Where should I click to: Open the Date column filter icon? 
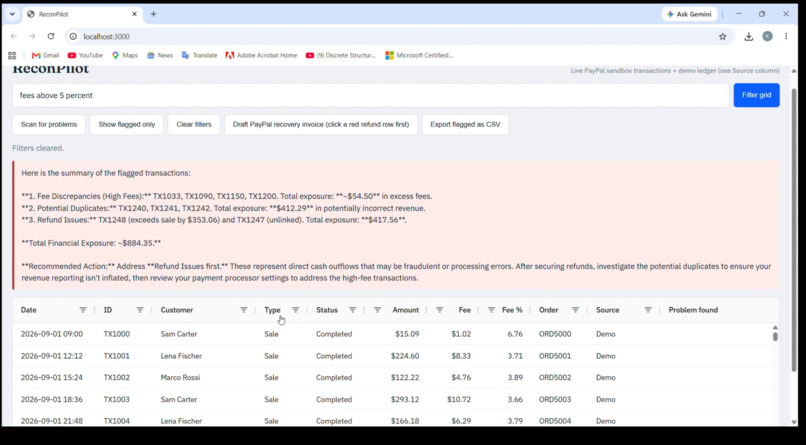pyautogui.click(x=83, y=310)
